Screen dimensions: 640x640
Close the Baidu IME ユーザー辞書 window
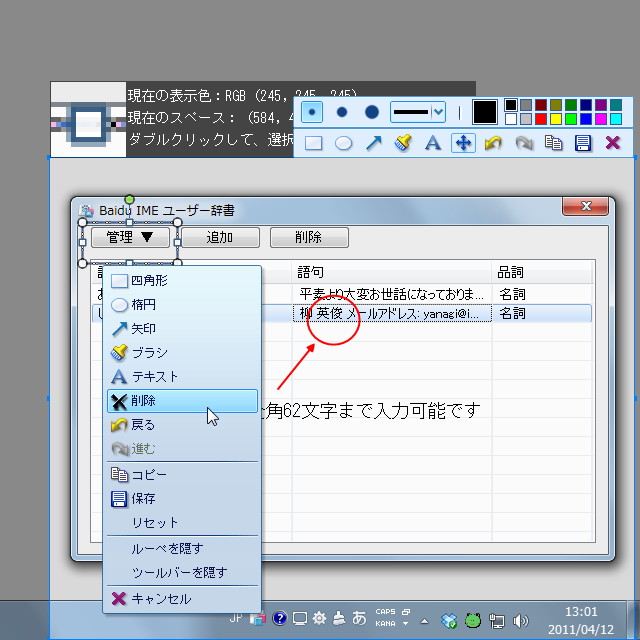click(x=585, y=206)
